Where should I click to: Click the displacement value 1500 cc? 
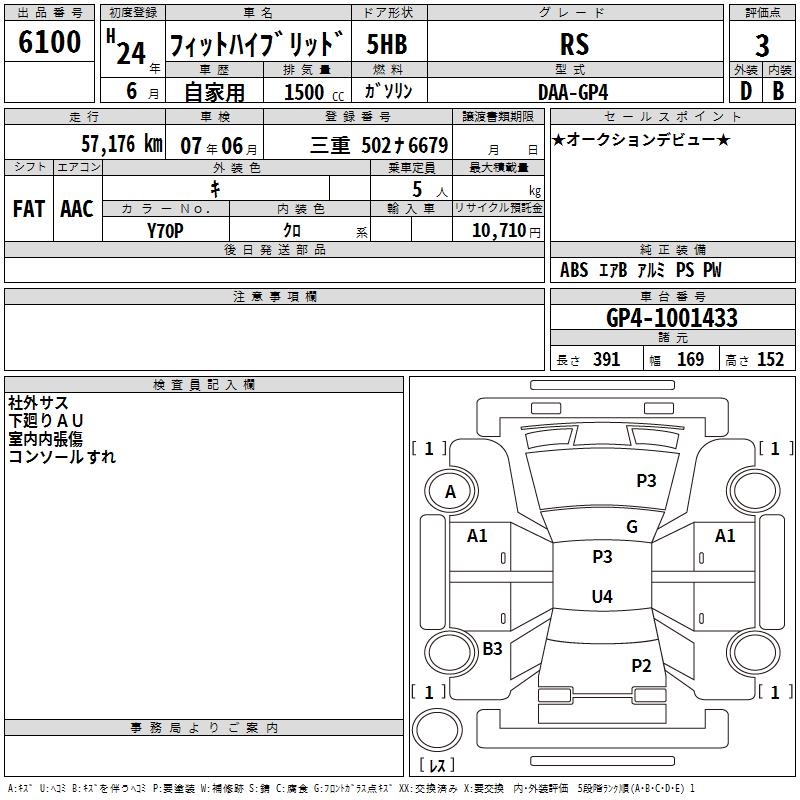point(314,92)
